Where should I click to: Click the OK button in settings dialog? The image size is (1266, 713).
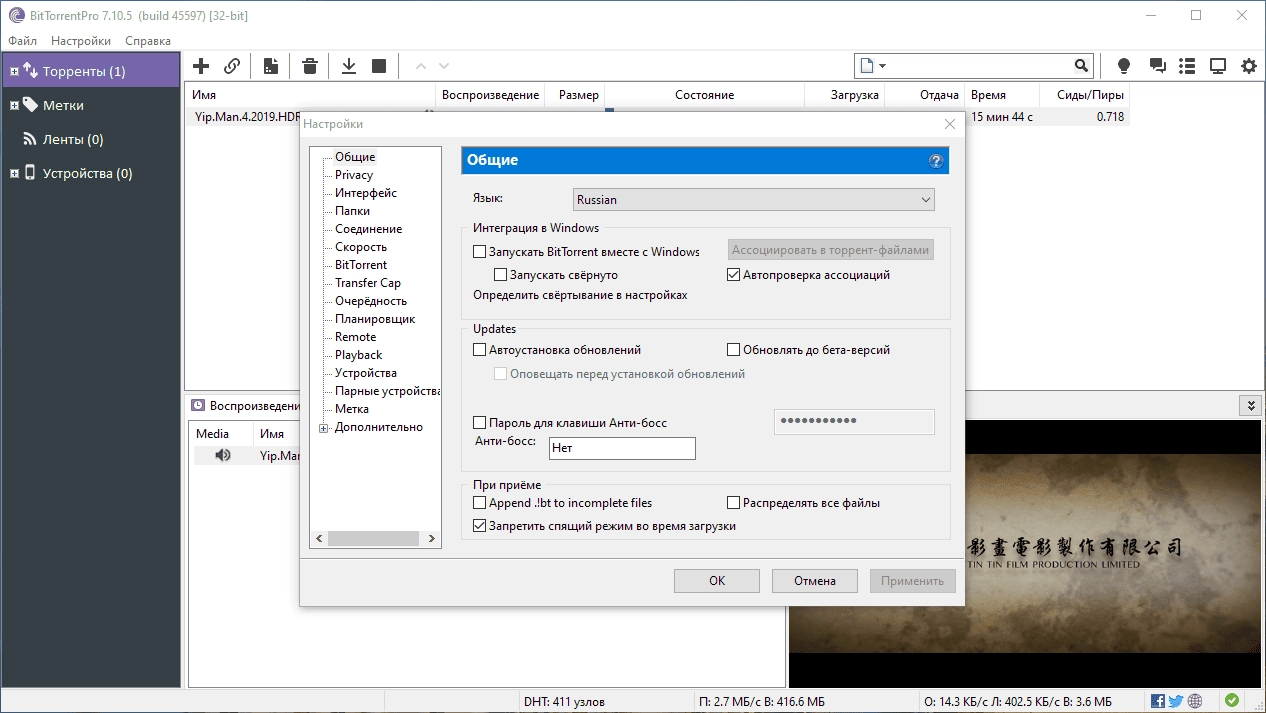point(717,581)
